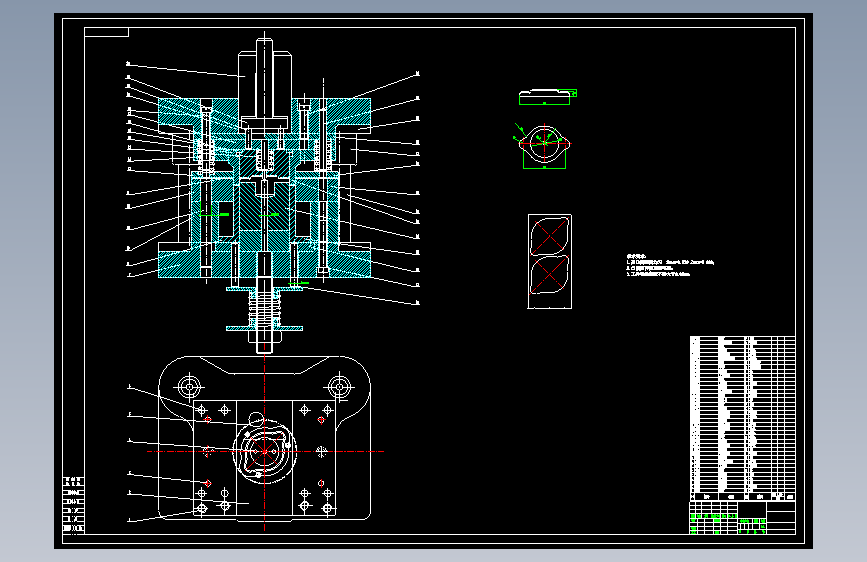Click the empty label box at frame's top-left

(107, 32)
